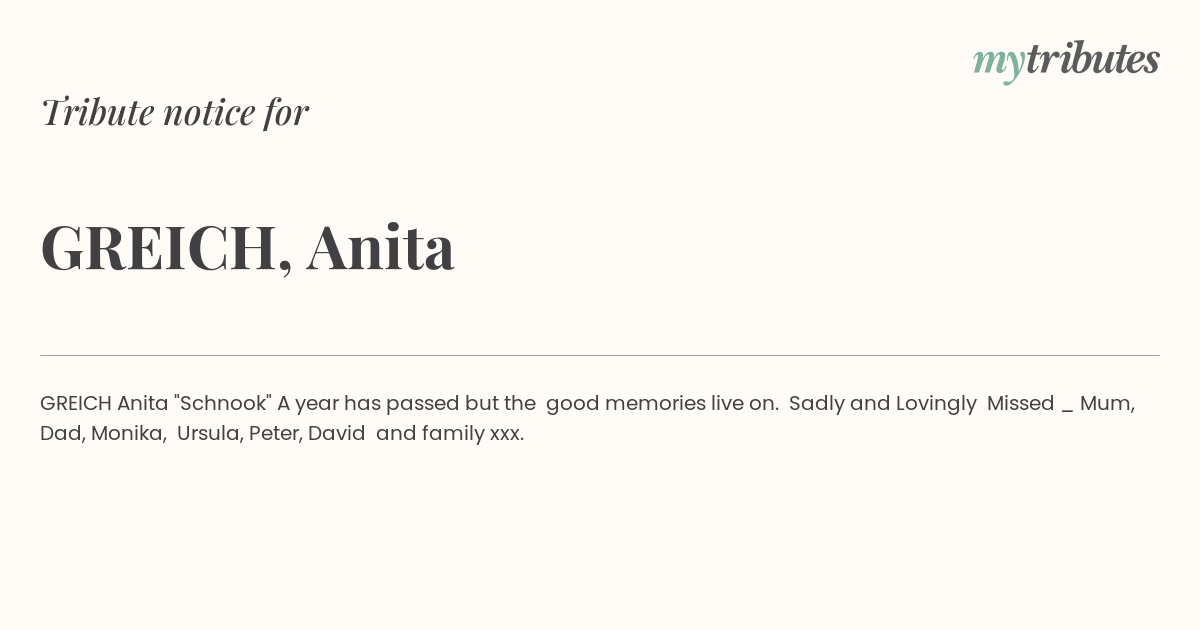Click the horizontal divider line
1200x630 pixels.
(x=600, y=355)
